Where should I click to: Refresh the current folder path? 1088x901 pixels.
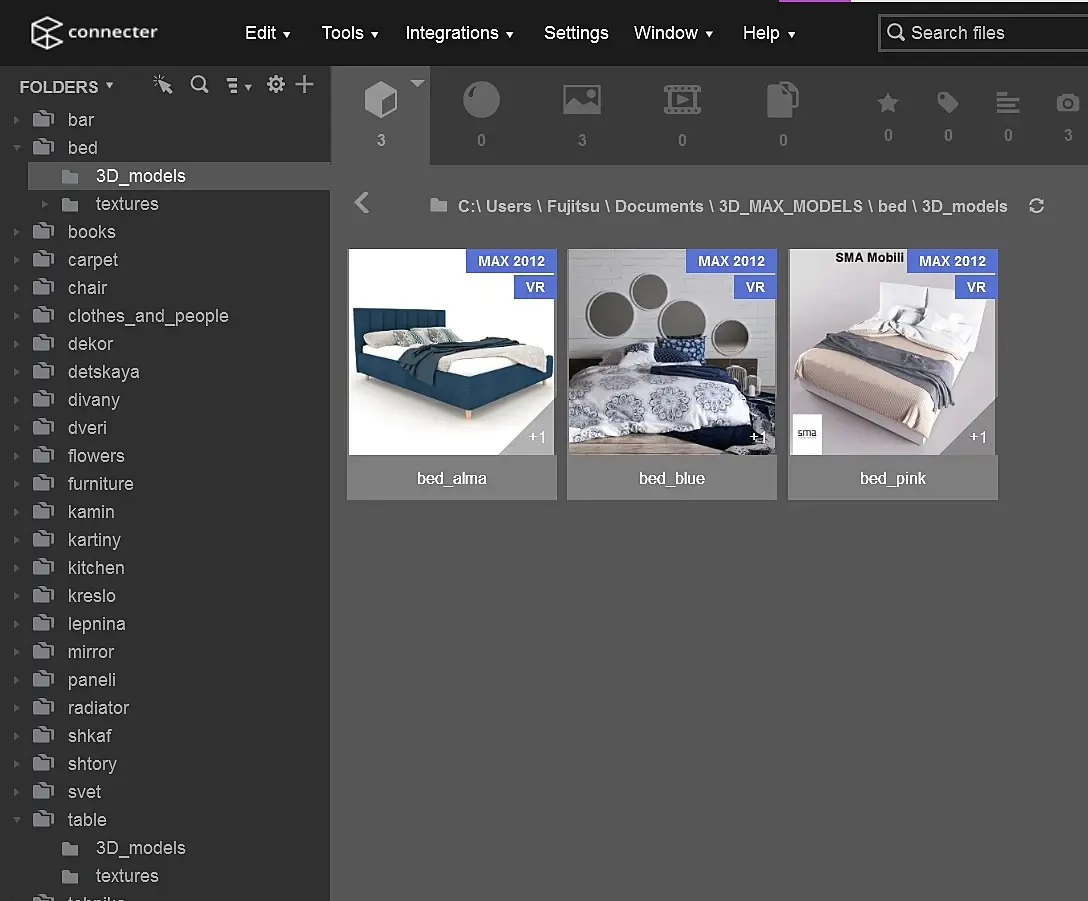tap(1037, 206)
